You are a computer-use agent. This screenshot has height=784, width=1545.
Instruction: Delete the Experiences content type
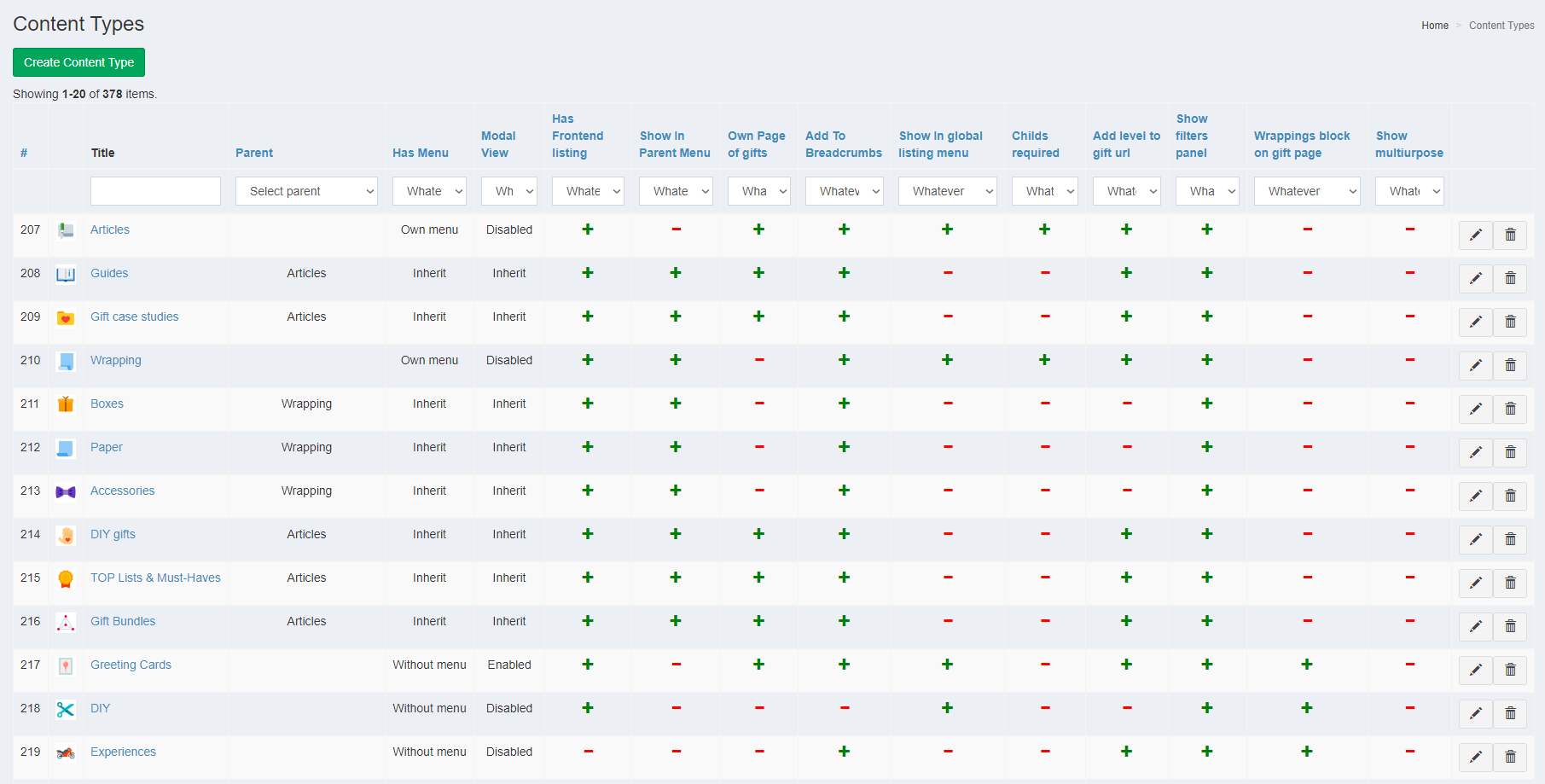click(x=1510, y=757)
